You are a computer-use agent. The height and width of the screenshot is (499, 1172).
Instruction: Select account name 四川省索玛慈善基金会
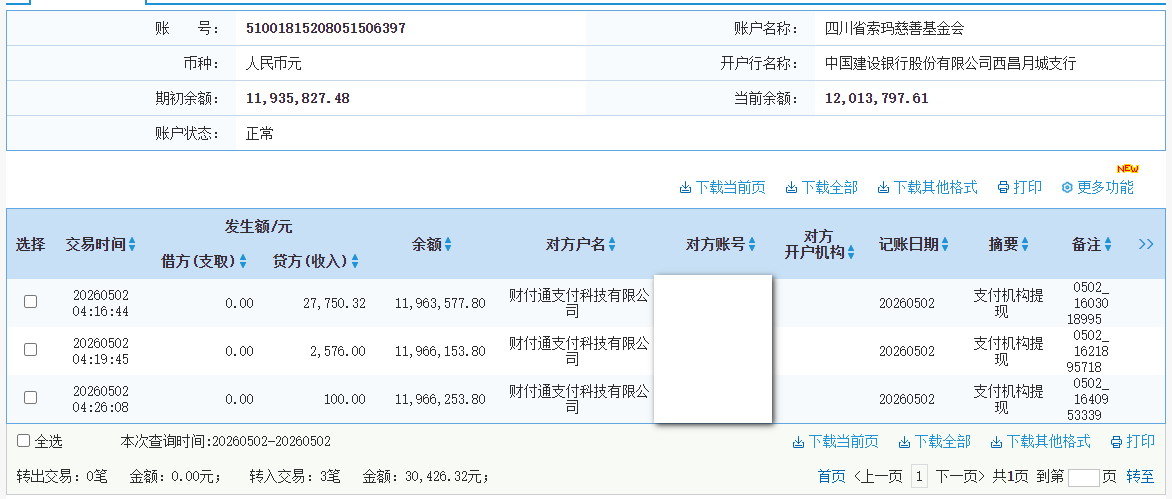895,29
